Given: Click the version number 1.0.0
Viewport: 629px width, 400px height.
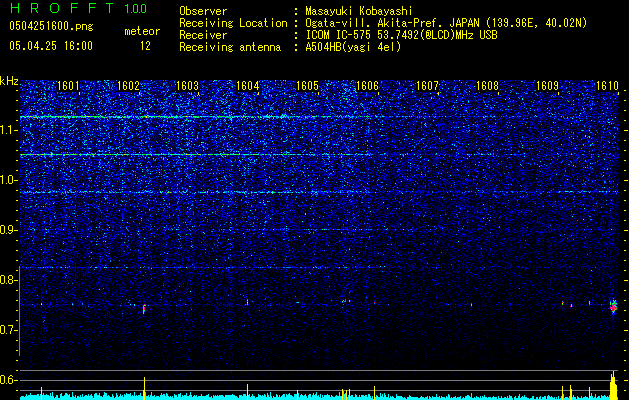Looking at the screenshot, I should pyautogui.click(x=135, y=9).
